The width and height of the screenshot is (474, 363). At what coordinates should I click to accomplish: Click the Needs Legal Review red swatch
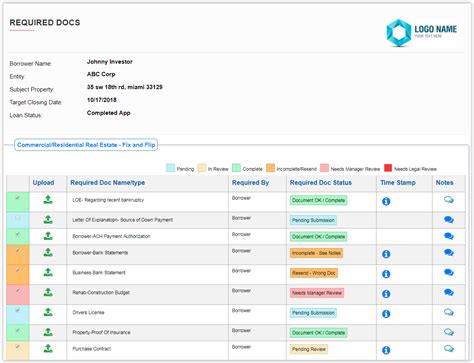[x=388, y=168]
